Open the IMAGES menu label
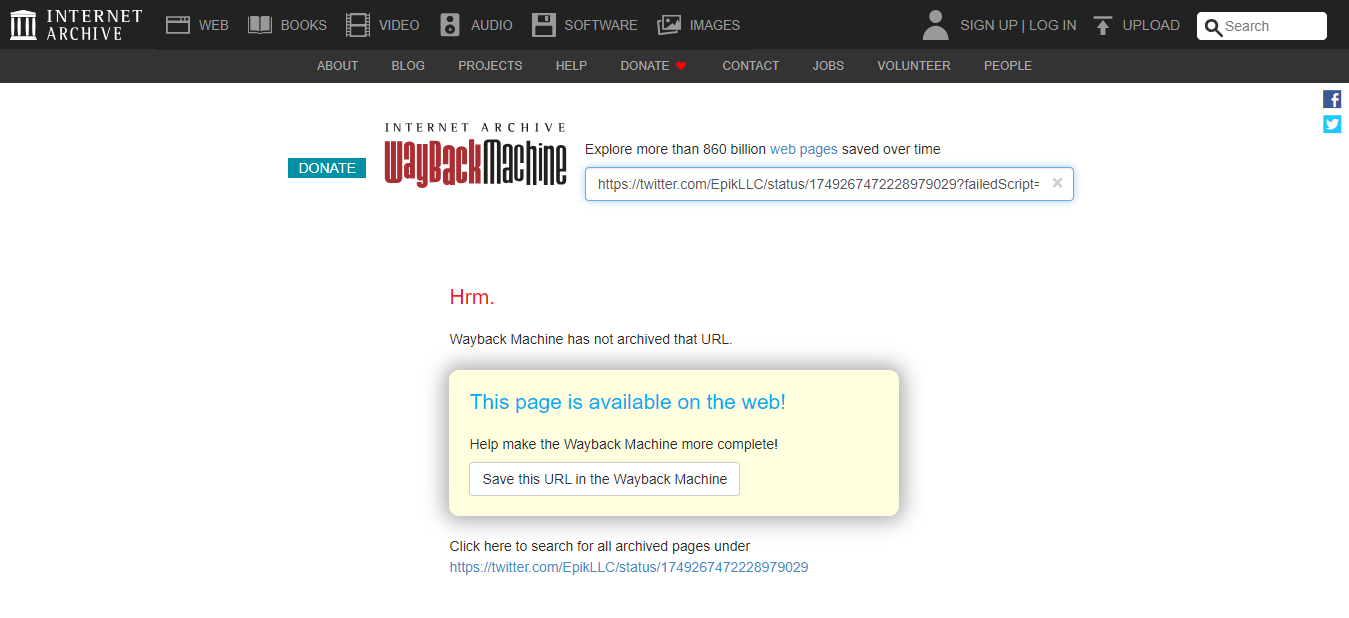 (x=715, y=25)
